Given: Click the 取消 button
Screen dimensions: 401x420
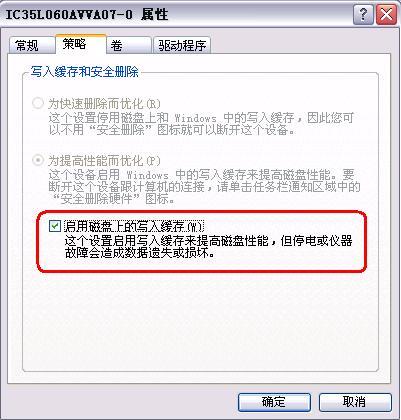Looking at the screenshot, I should [x=355, y=402].
